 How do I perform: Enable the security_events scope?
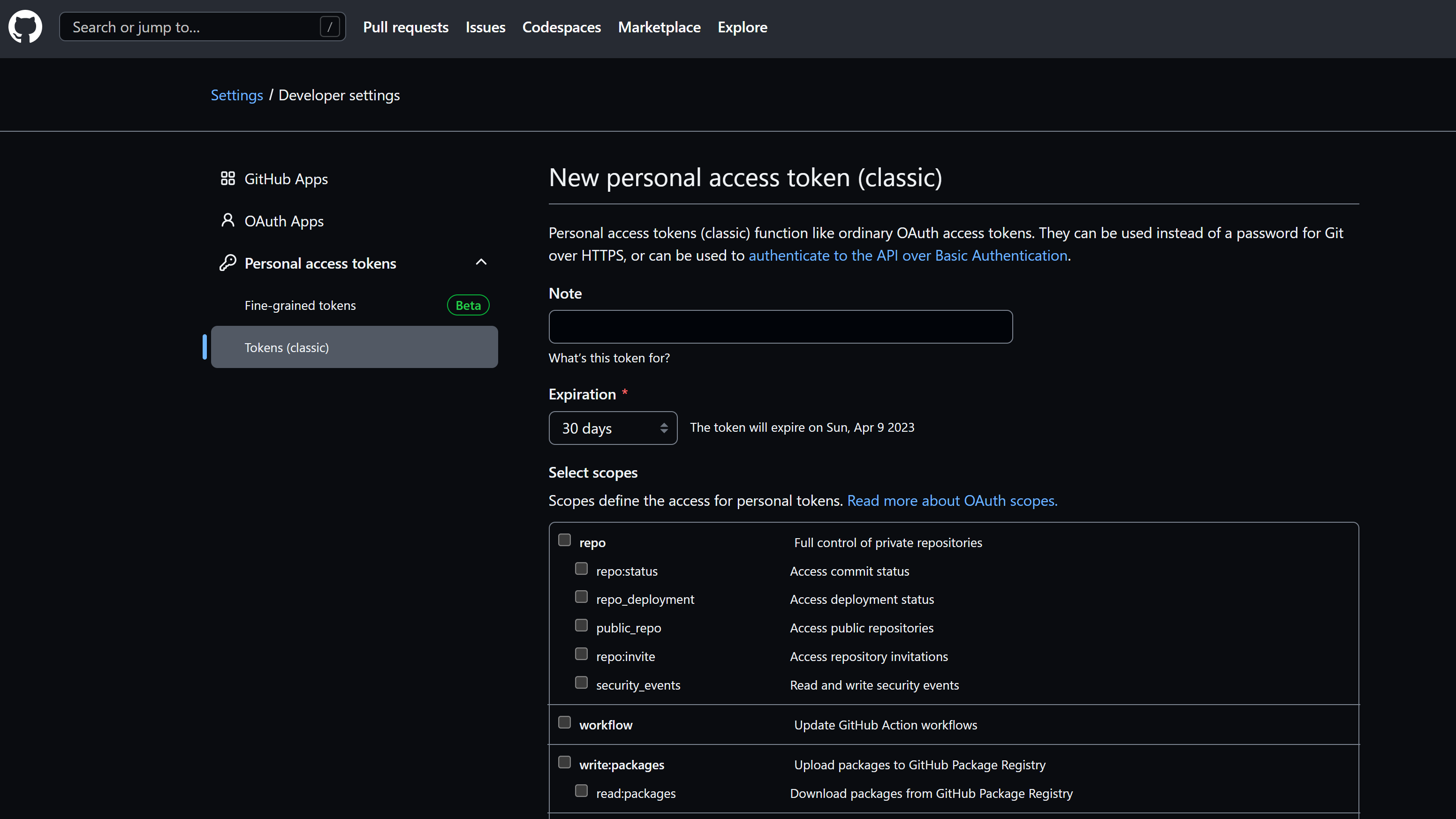pyautogui.click(x=581, y=682)
